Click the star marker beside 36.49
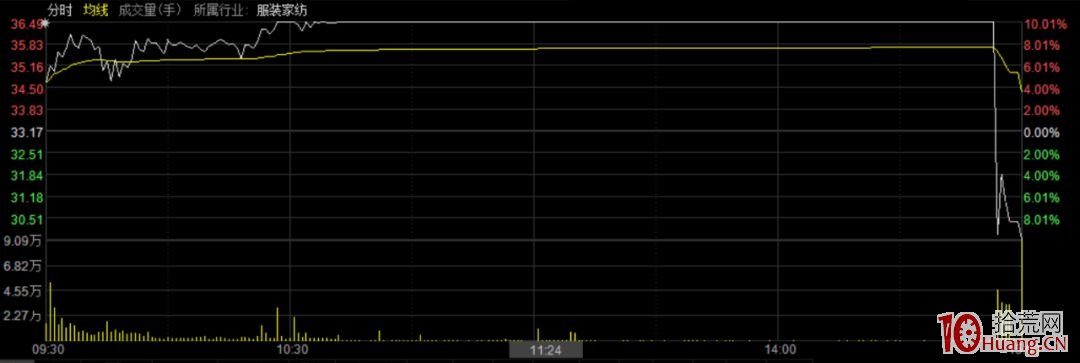The image size is (1080, 363). click(46, 23)
